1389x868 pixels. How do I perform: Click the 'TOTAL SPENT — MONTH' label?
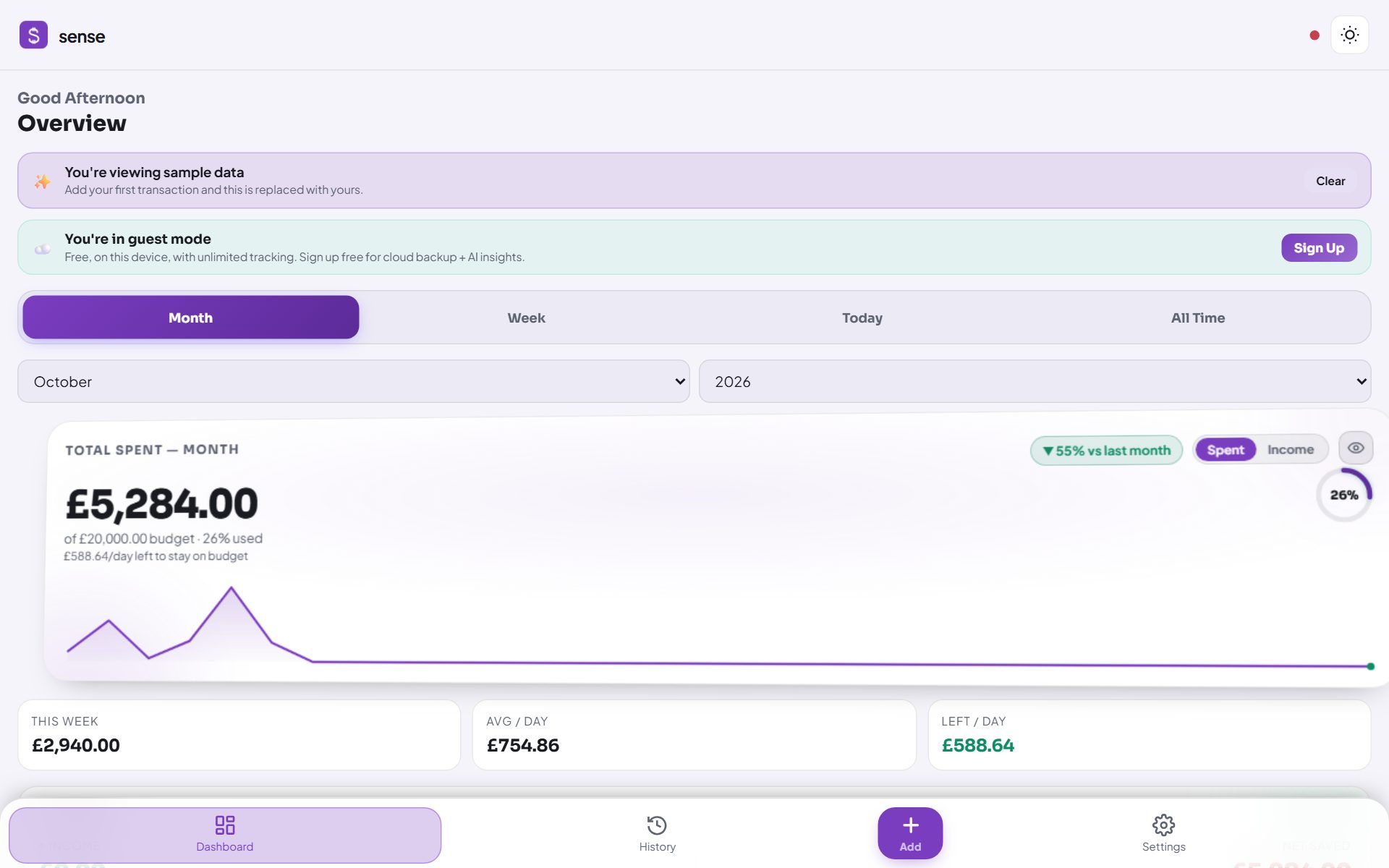pos(152,449)
